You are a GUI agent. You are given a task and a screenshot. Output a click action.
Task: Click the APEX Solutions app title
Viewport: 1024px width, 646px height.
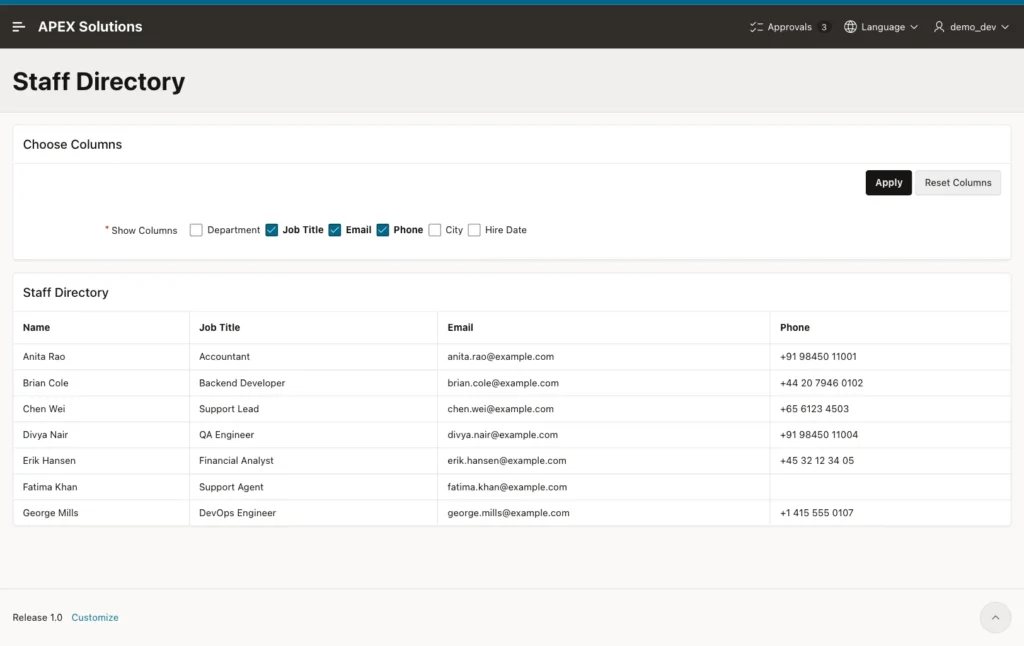coord(90,27)
